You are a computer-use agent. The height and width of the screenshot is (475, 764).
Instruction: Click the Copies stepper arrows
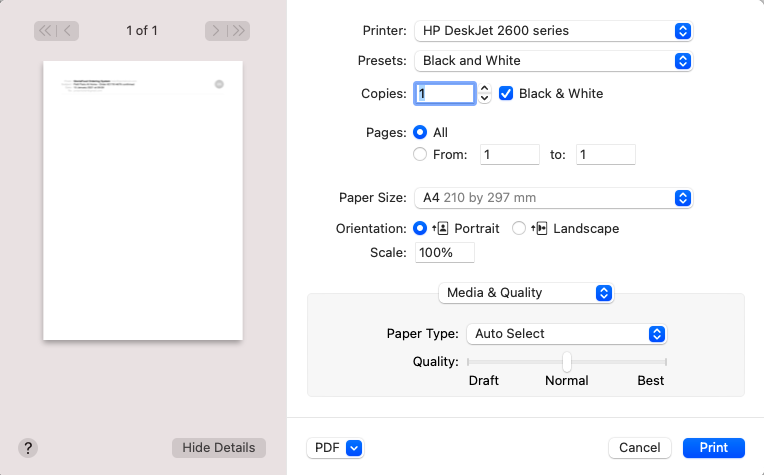point(485,94)
